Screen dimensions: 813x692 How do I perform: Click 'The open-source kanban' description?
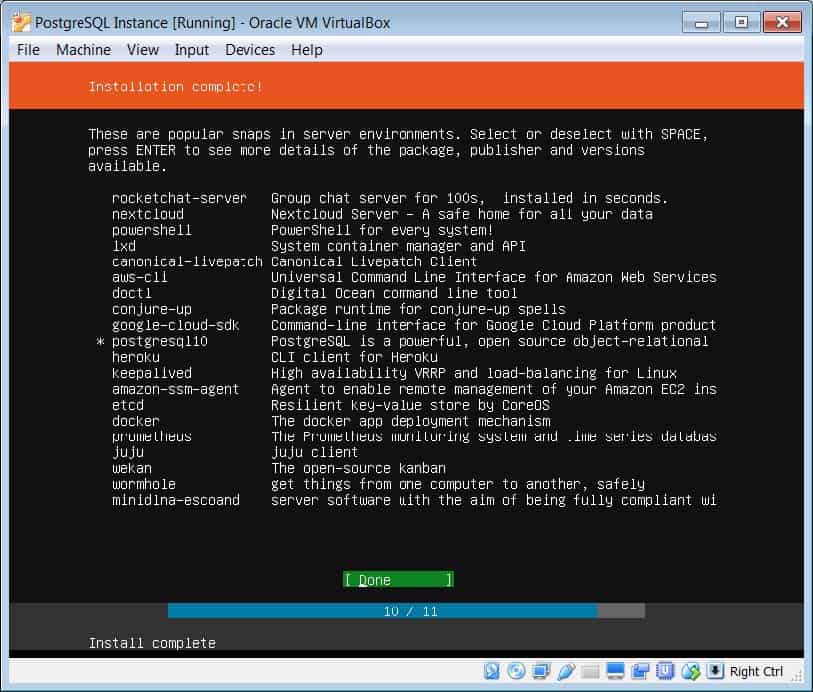[x=358, y=468]
